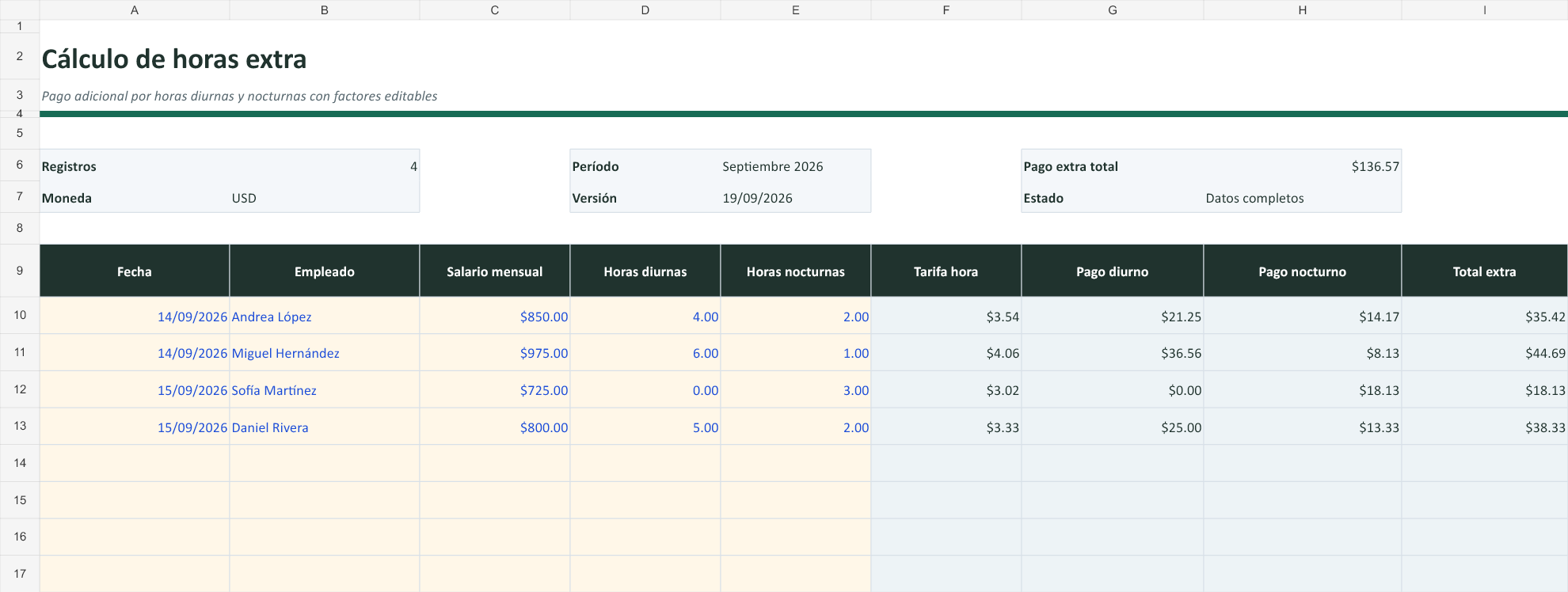Select the employee cell "Daniel Rivera"
The height and width of the screenshot is (592, 1568).
click(x=325, y=427)
